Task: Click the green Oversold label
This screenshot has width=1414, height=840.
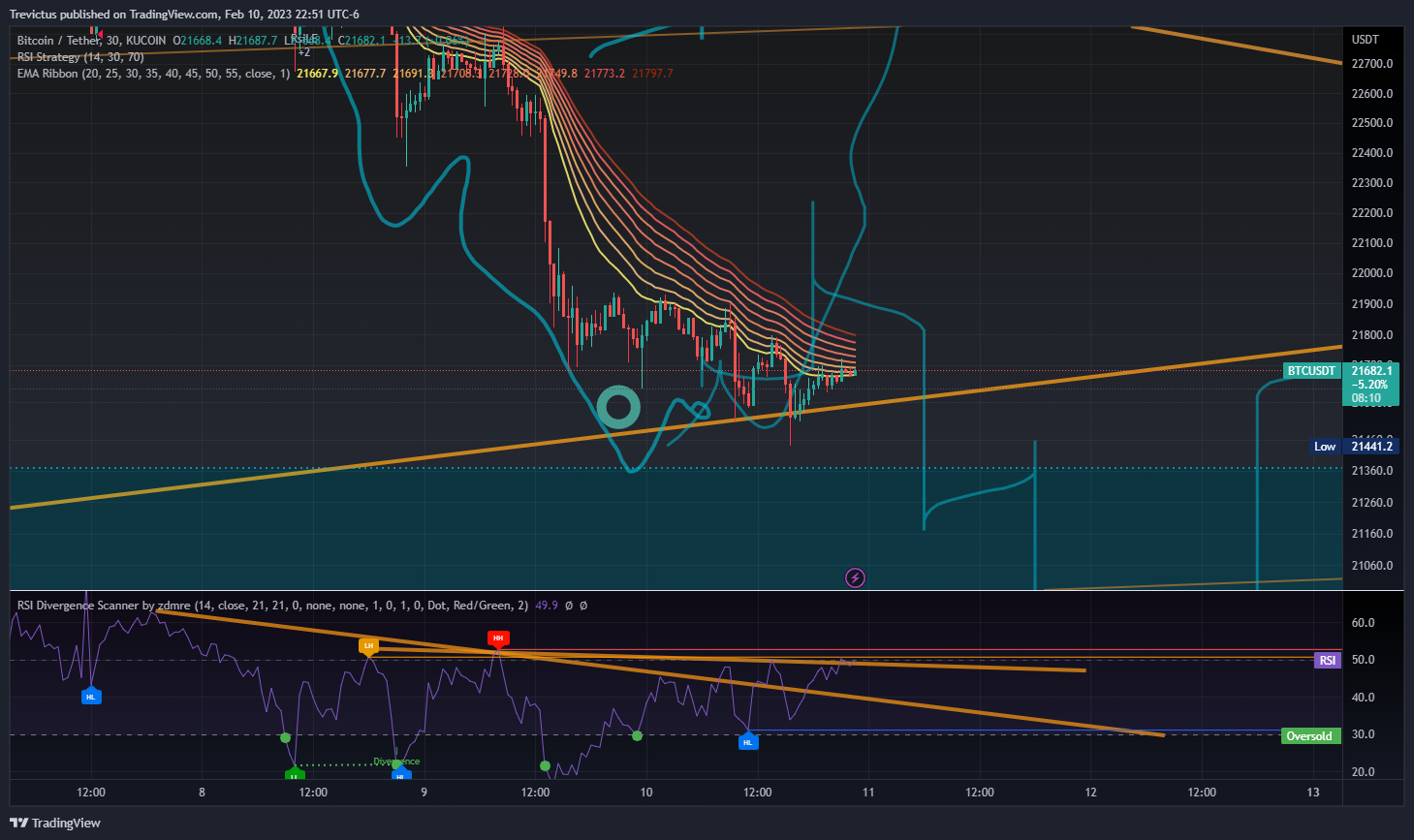Action: [x=1309, y=736]
